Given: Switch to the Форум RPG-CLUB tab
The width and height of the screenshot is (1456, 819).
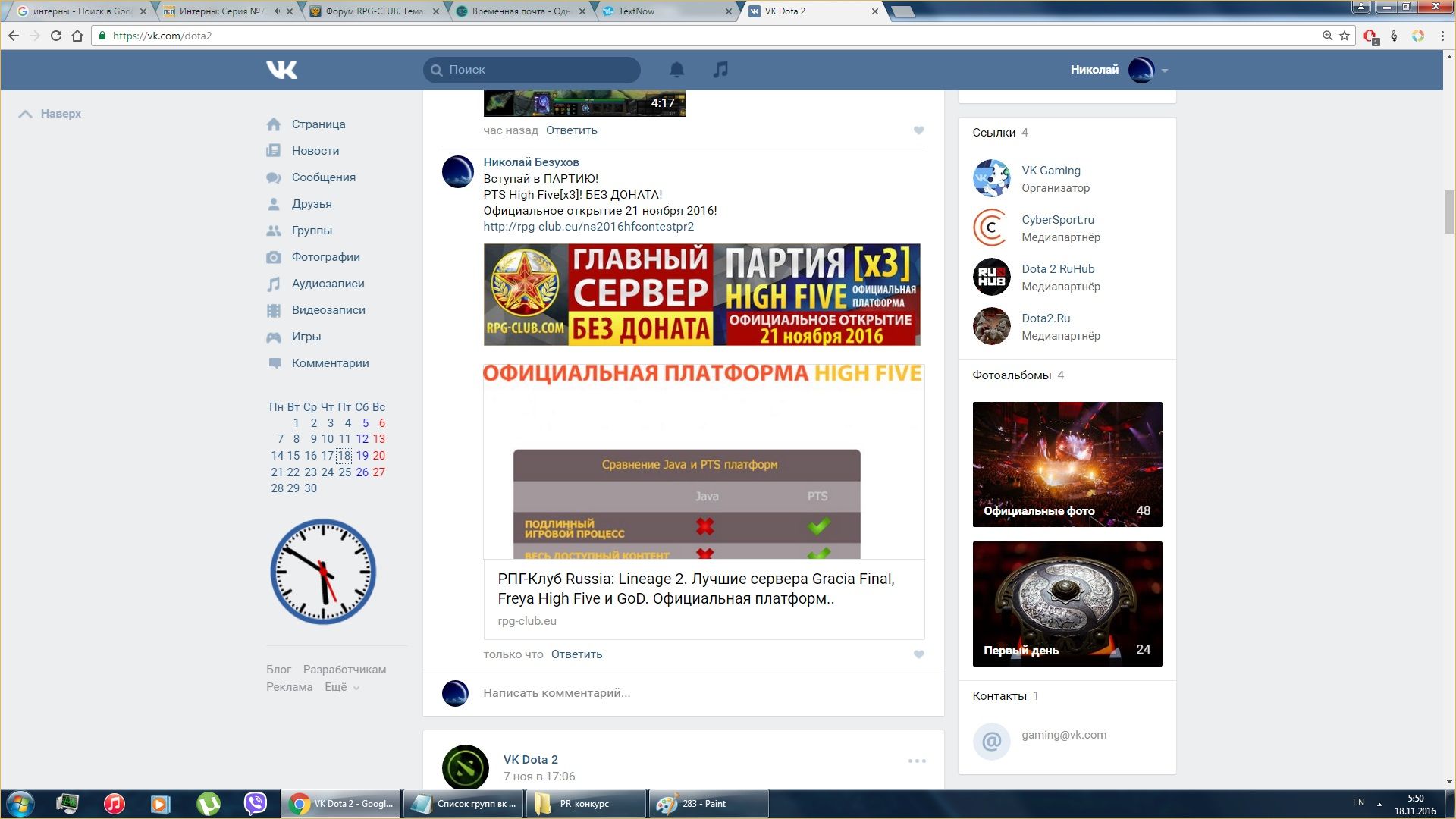Looking at the screenshot, I should click(x=375, y=11).
